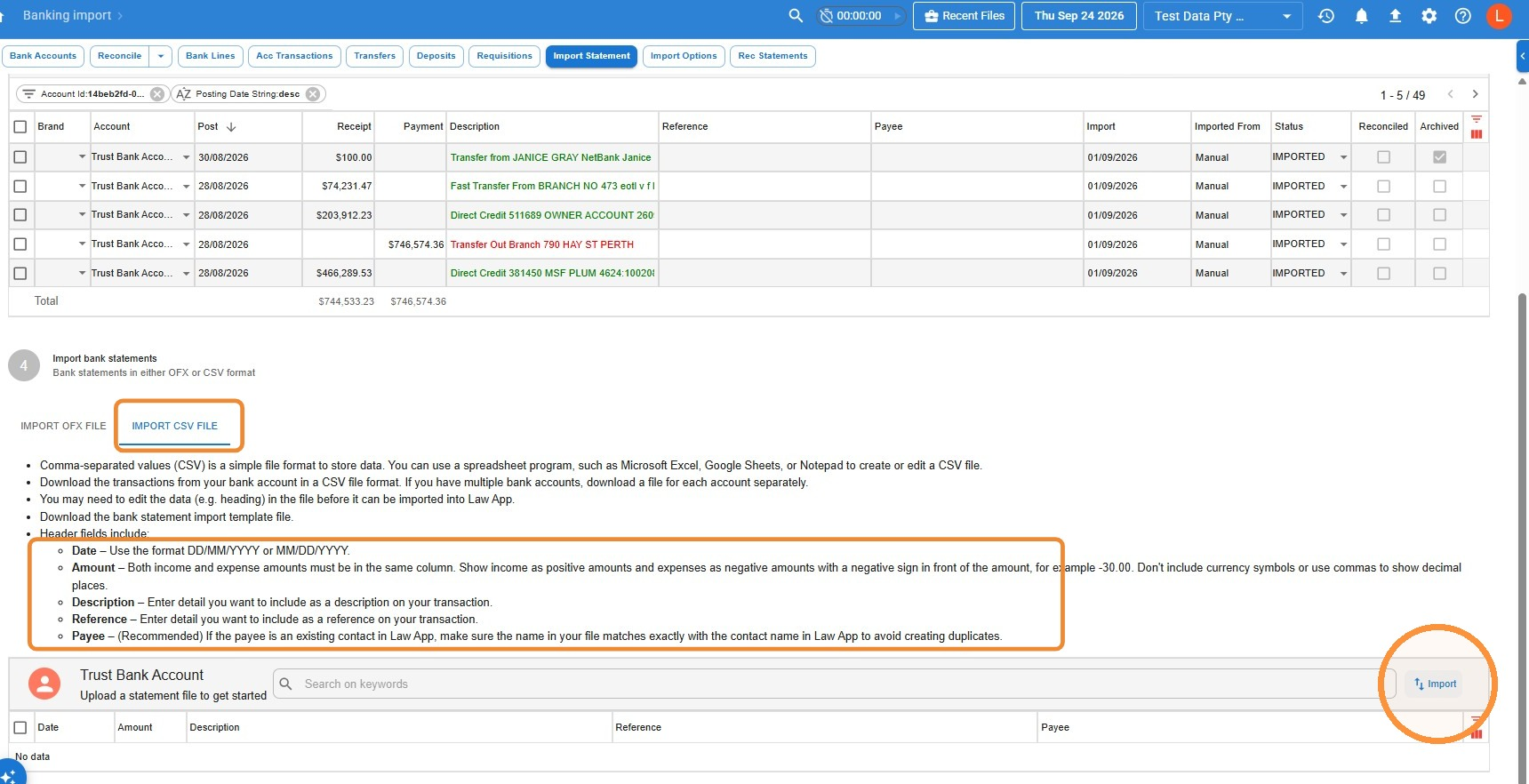Open settings gear

coord(1429,16)
